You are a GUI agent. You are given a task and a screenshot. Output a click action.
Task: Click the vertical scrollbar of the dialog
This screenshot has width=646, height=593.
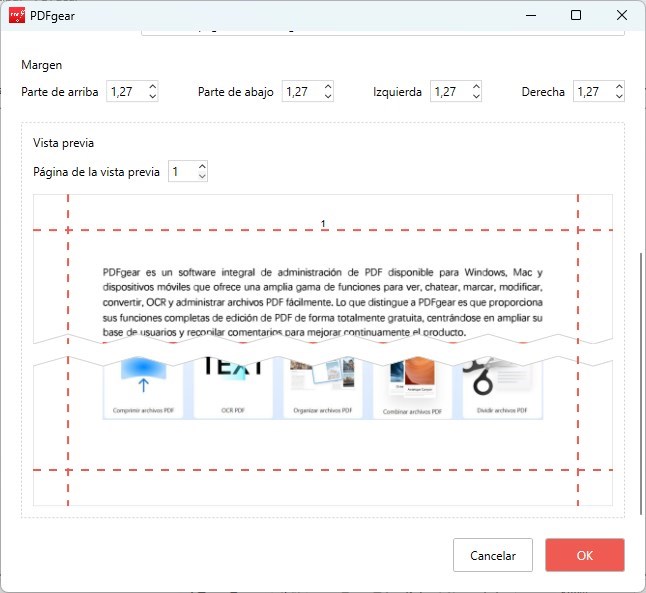(641, 383)
